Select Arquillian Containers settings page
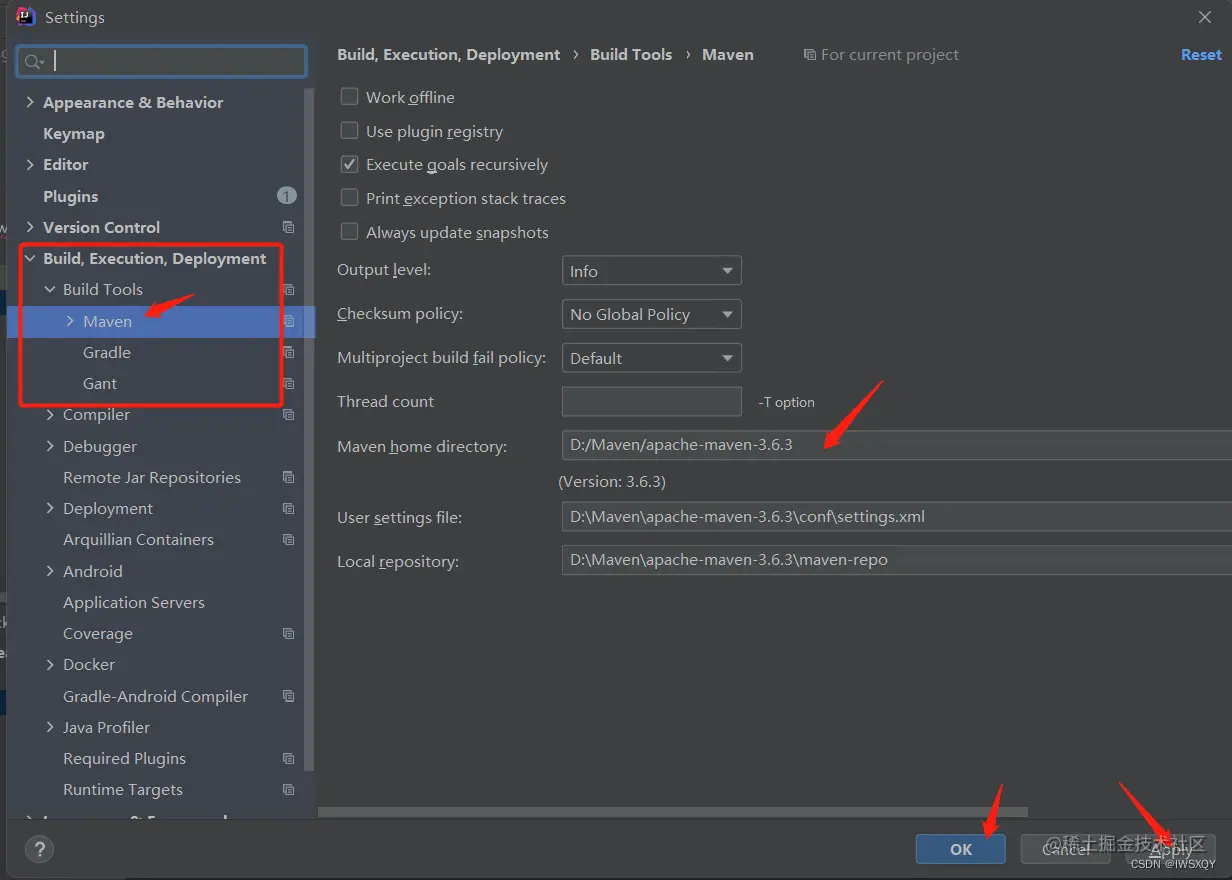The height and width of the screenshot is (880, 1232). [x=139, y=539]
